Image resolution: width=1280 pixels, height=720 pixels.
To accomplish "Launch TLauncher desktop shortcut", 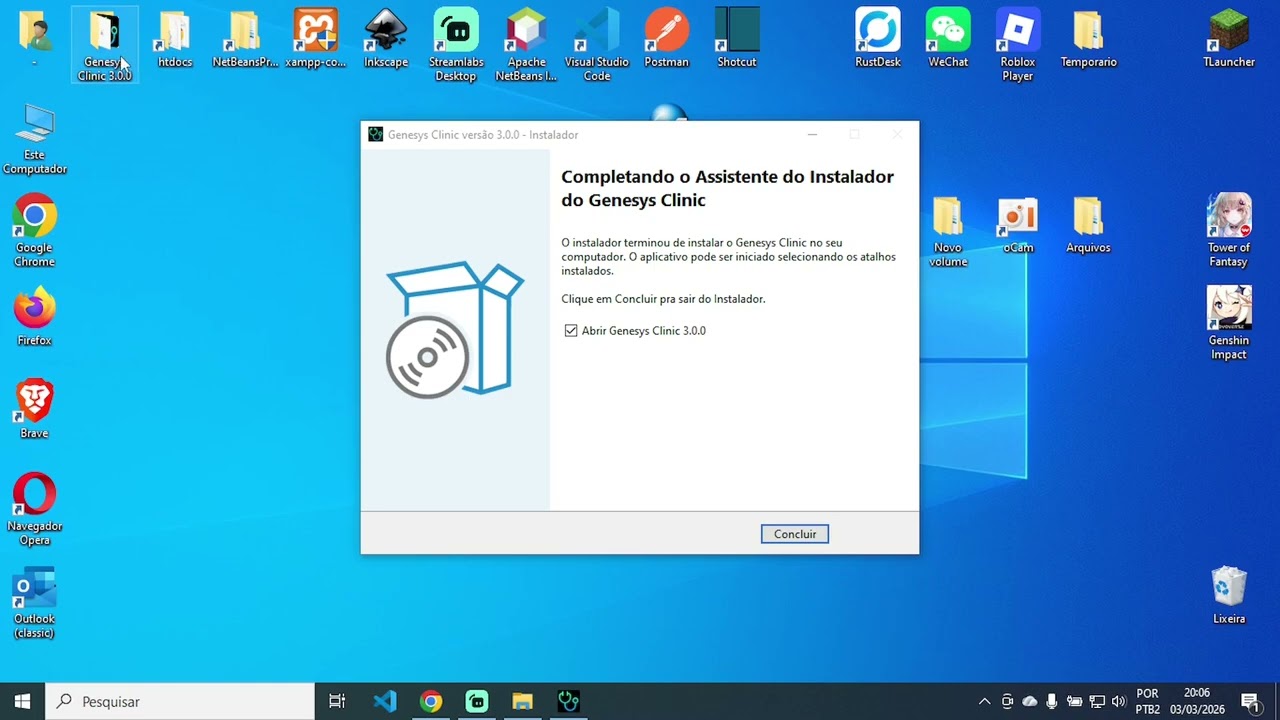I will [x=1229, y=40].
